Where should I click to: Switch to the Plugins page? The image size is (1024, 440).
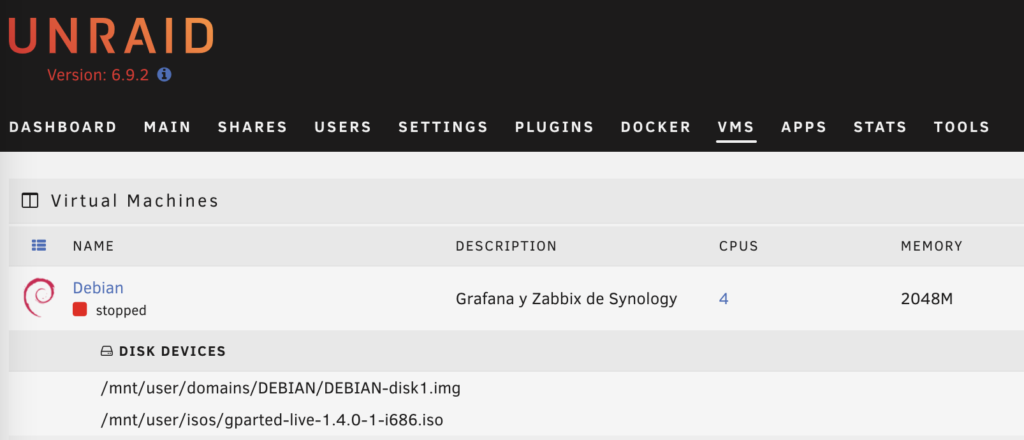(554, 127)
